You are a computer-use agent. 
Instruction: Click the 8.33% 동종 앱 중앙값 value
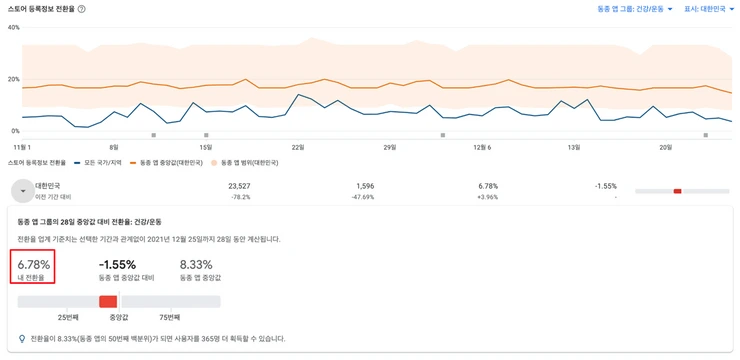click(196, 265)
